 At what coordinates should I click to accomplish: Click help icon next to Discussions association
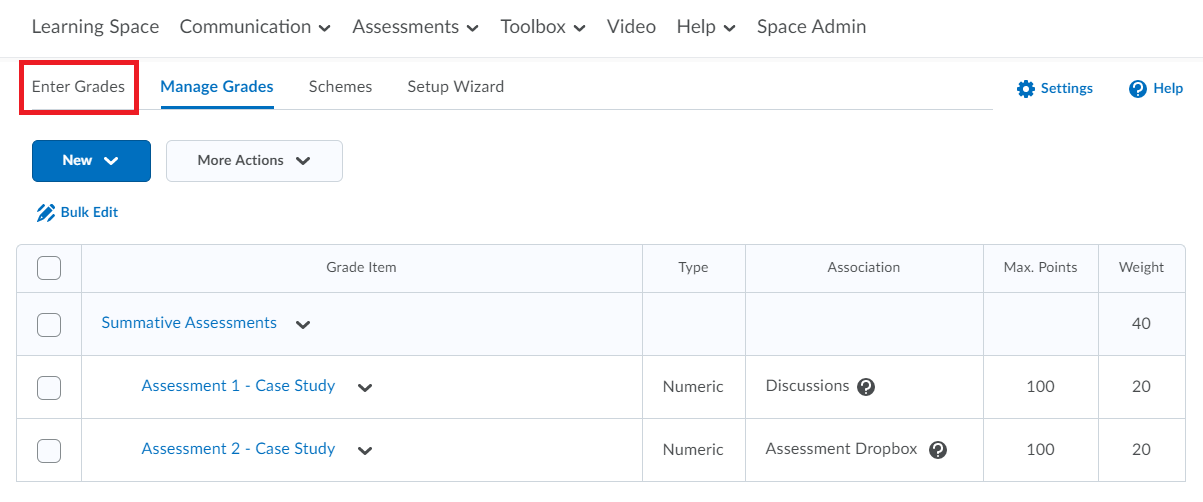[866, 387]
